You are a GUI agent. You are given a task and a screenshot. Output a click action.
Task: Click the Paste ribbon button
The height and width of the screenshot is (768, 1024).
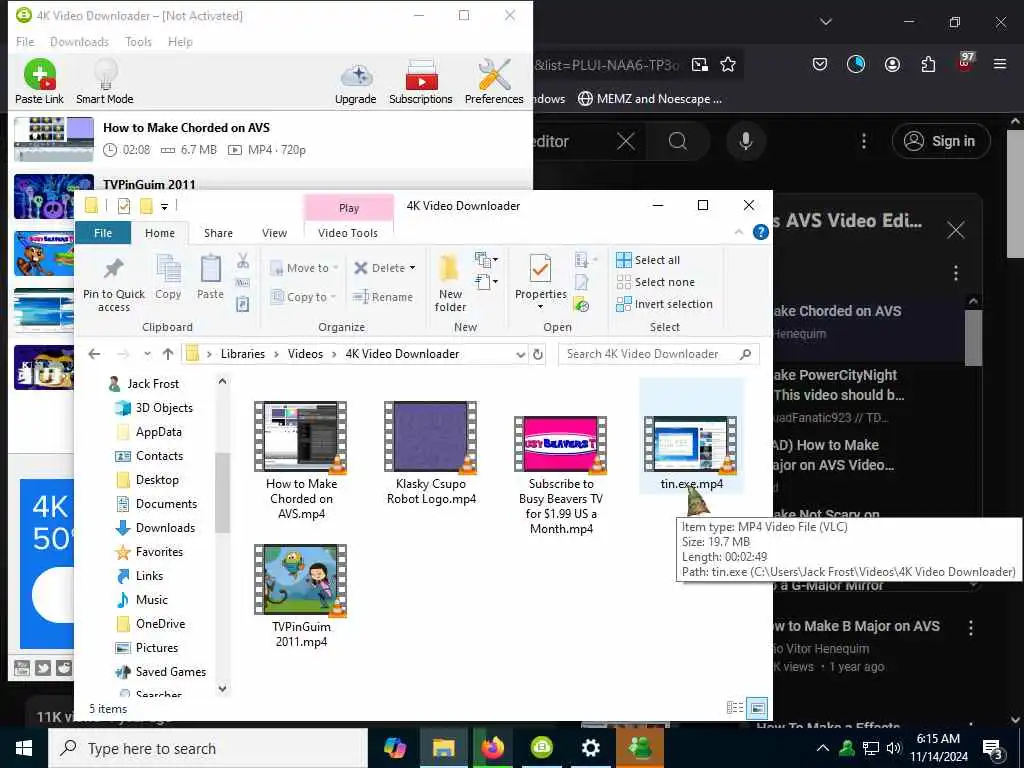[x=210, y=278]
